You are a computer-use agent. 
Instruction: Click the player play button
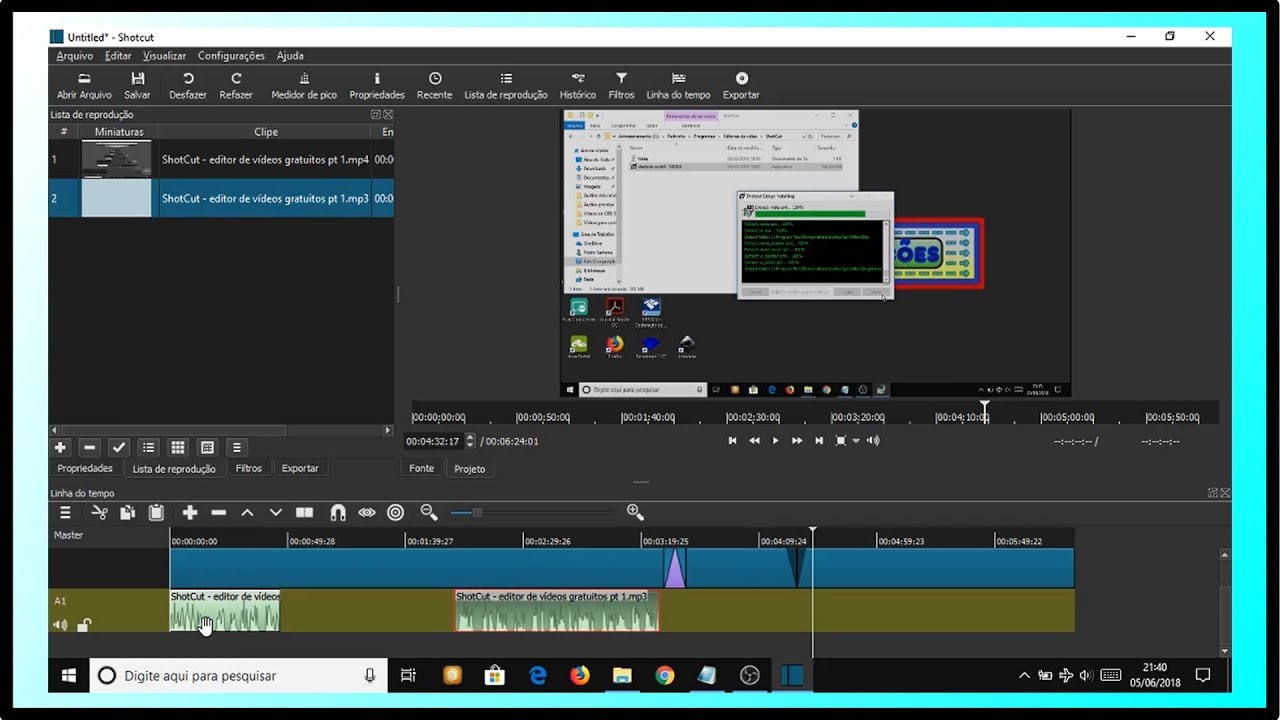click(775, 441)
